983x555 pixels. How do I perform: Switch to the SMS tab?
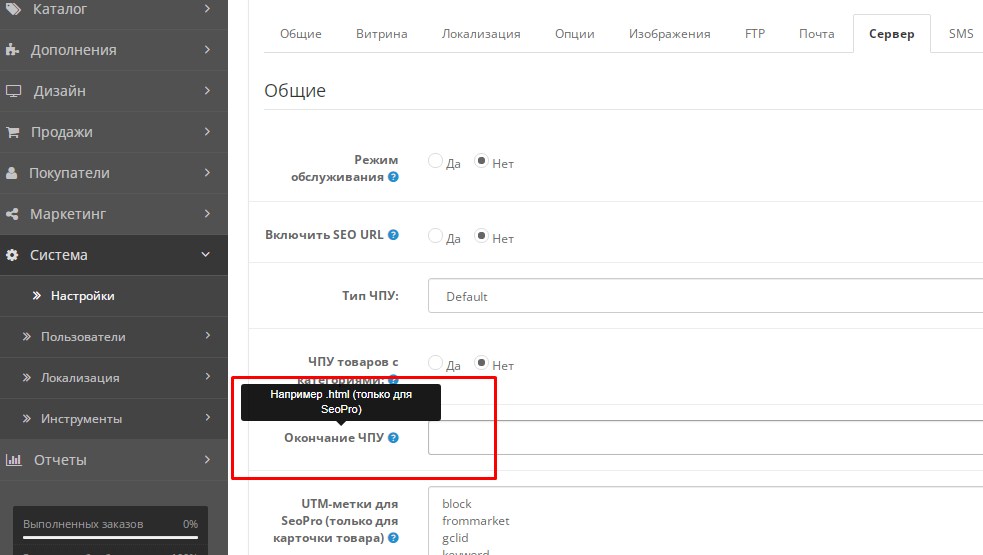pyautogui.click(x=961, y=34)
